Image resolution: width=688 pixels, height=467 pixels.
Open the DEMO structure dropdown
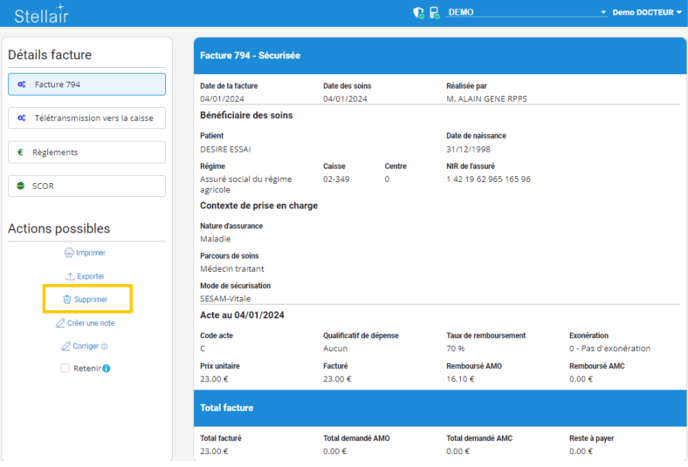click(527, 12)
